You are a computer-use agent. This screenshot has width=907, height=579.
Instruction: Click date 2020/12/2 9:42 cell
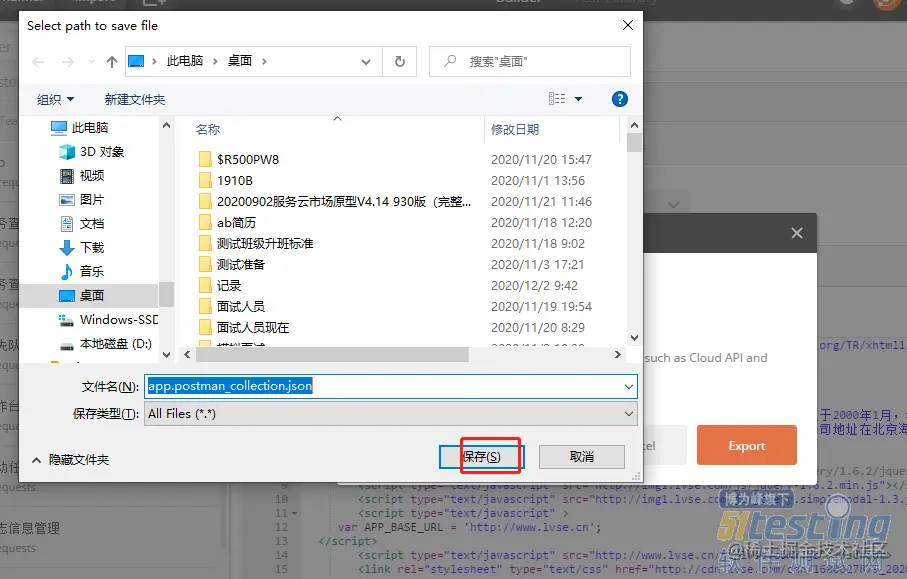pyautogui.click(x=534, y=286)
